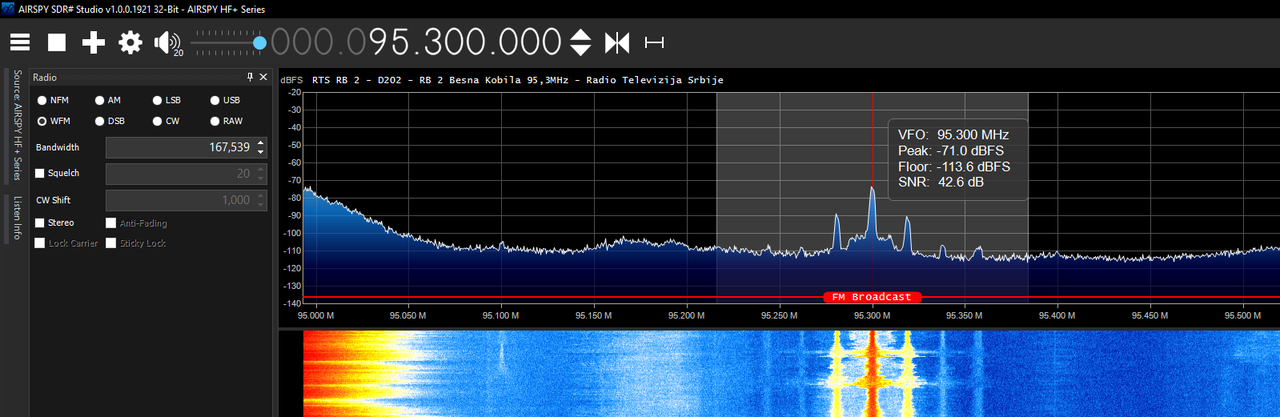Select LSB demodulation mode
The width and height of the screenshot is (1280, 417).
tap(157, 100)
